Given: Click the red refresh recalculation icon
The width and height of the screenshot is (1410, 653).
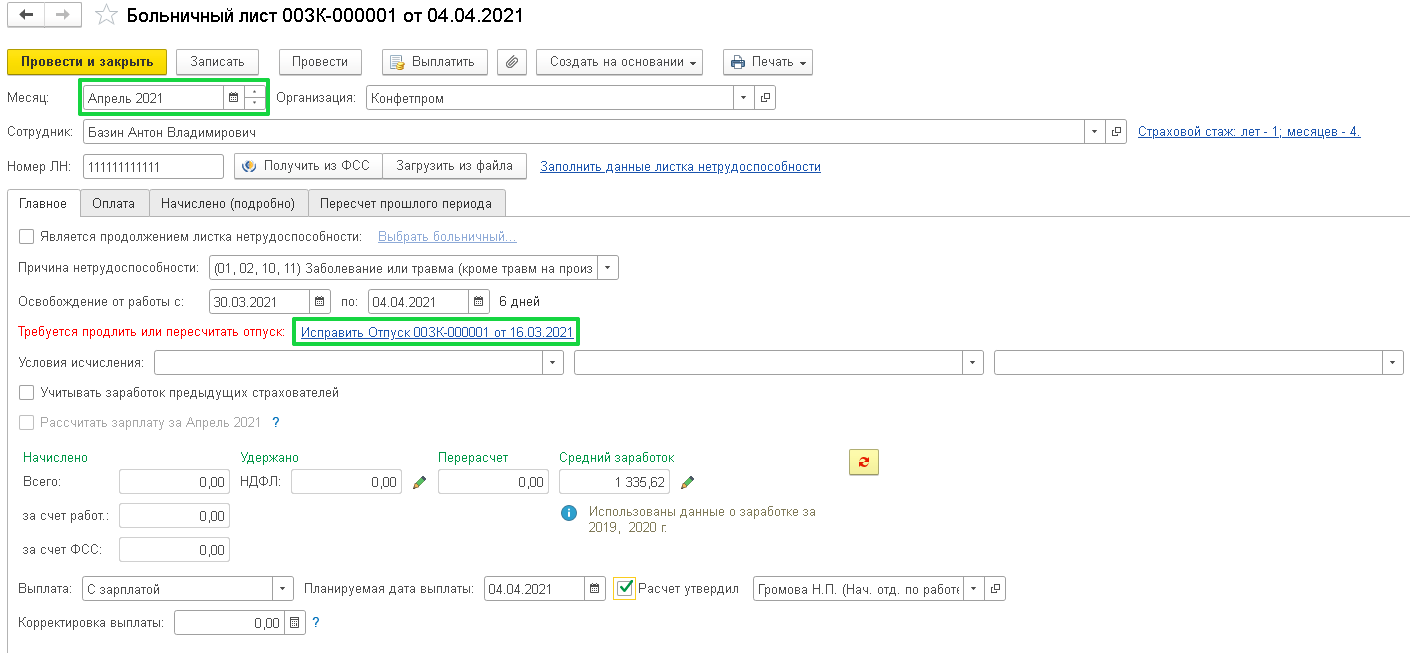Looking at the screenshot, I should tap(863, 461).
